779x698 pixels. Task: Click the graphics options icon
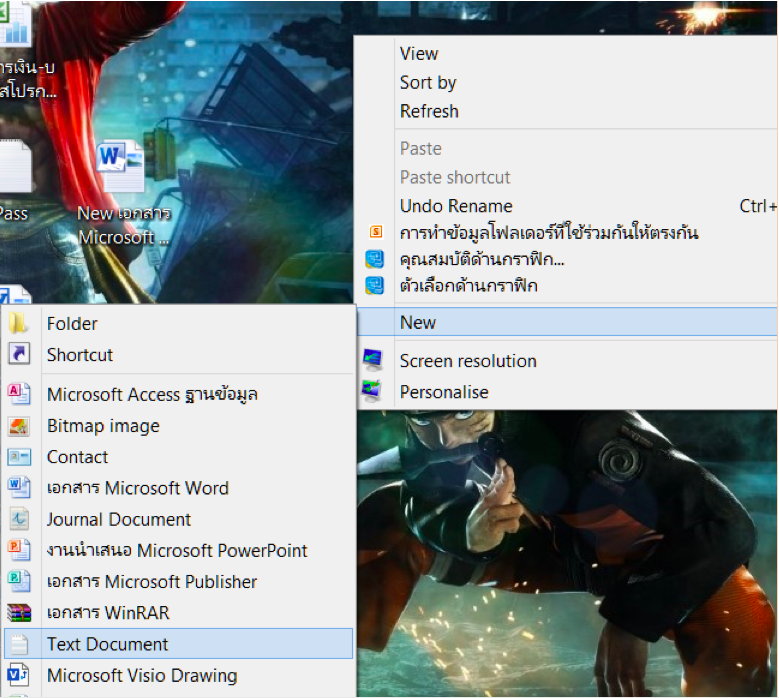coord(375,286)
